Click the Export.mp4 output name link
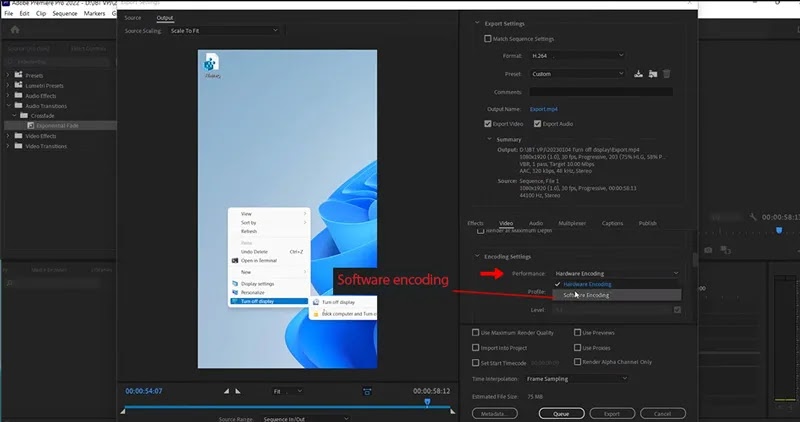Viewport: 800px width, 422px height. pyautogui.click(x=543, y=109)
